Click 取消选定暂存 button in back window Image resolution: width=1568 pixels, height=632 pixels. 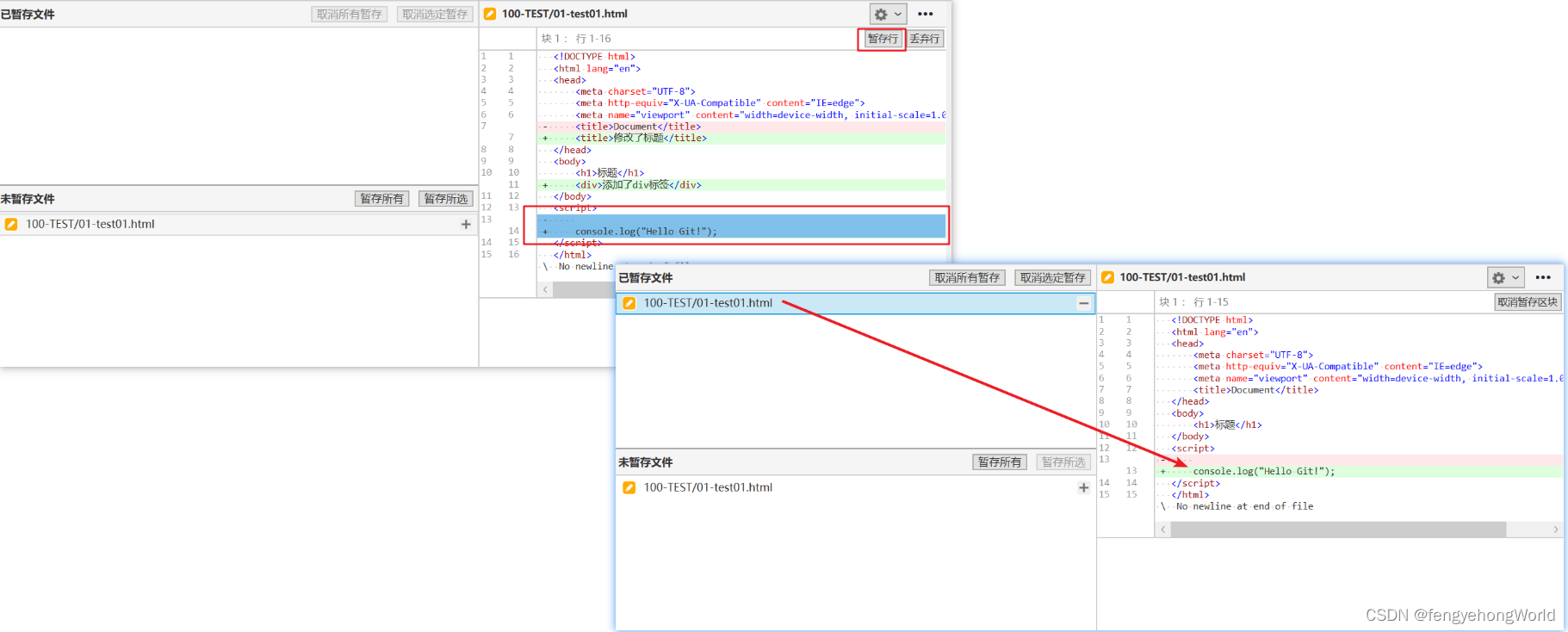(x=435, y=15)
